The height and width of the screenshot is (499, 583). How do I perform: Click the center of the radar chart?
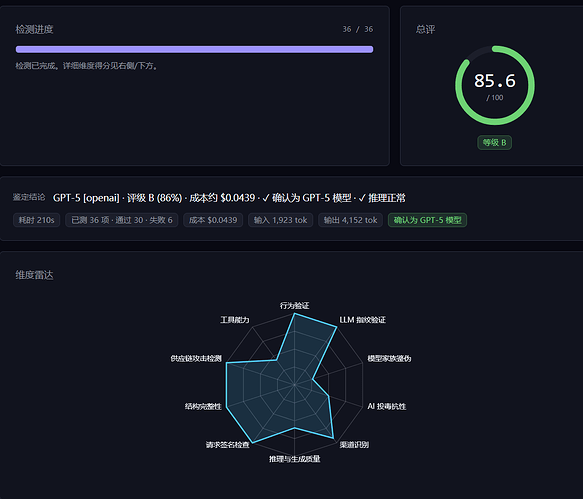coord(294,384)
